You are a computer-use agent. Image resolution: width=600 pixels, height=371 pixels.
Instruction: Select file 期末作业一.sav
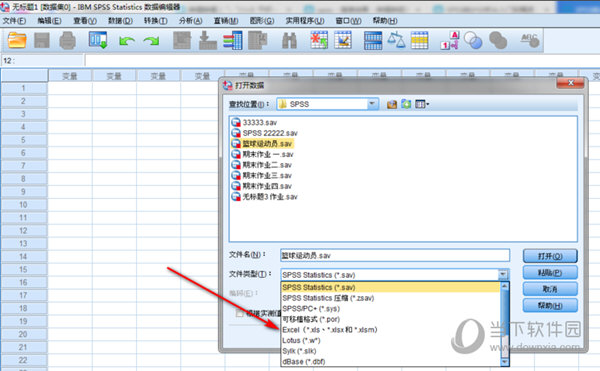(262, 155)
